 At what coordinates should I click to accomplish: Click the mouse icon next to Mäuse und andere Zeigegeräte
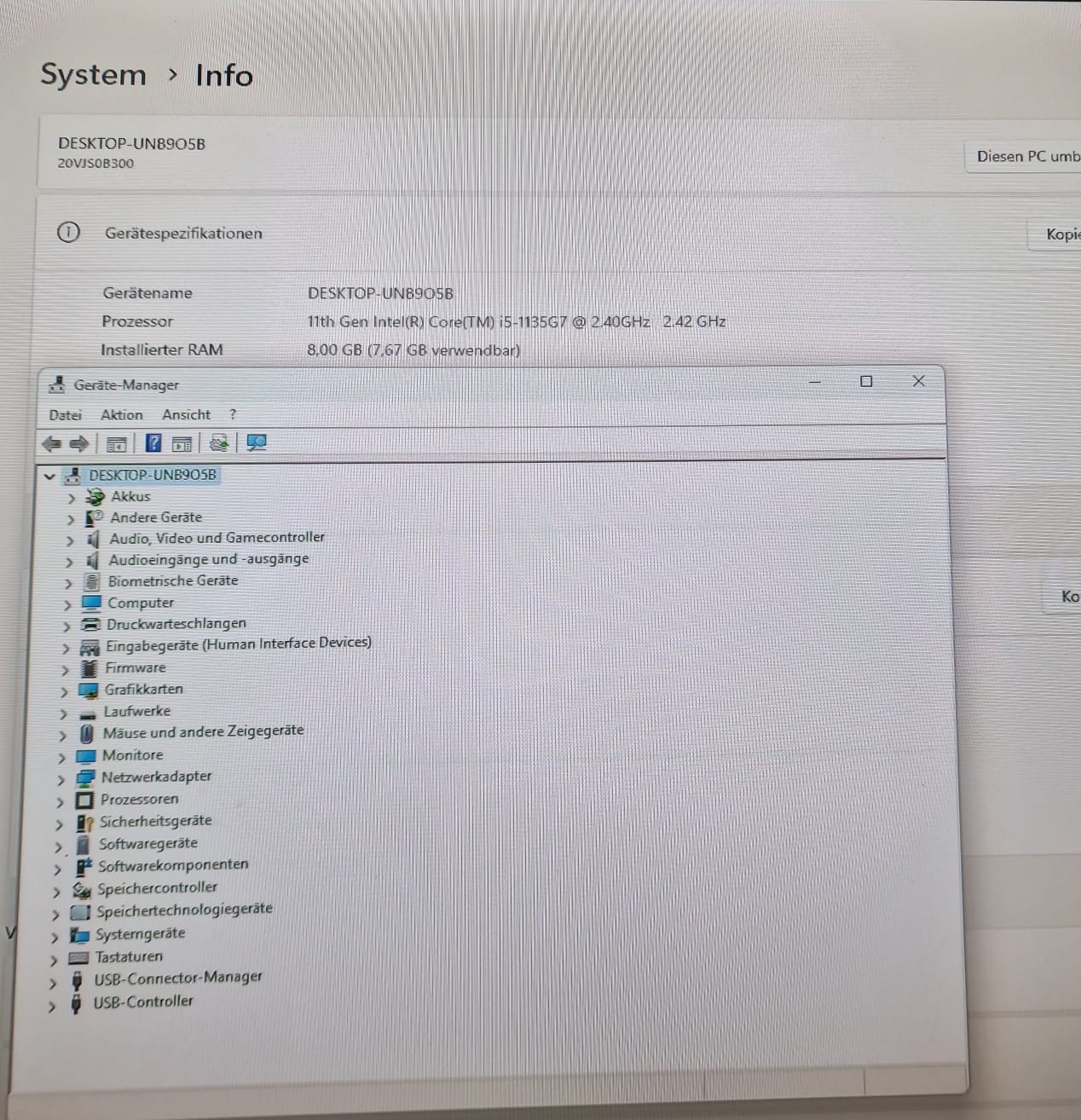pyautogui.click(x=86, y=733)
